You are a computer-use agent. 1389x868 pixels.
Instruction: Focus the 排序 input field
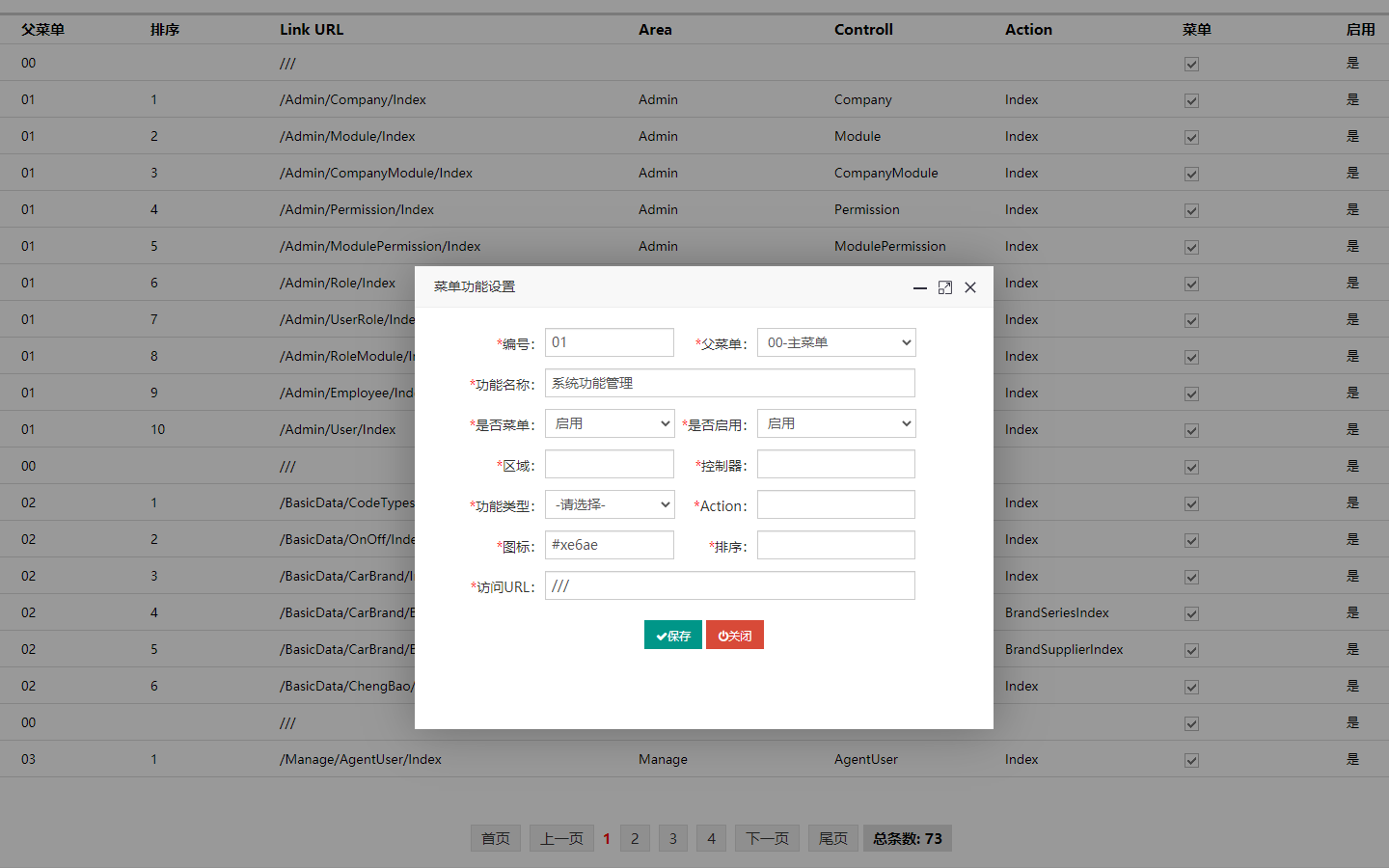(835, 545)
